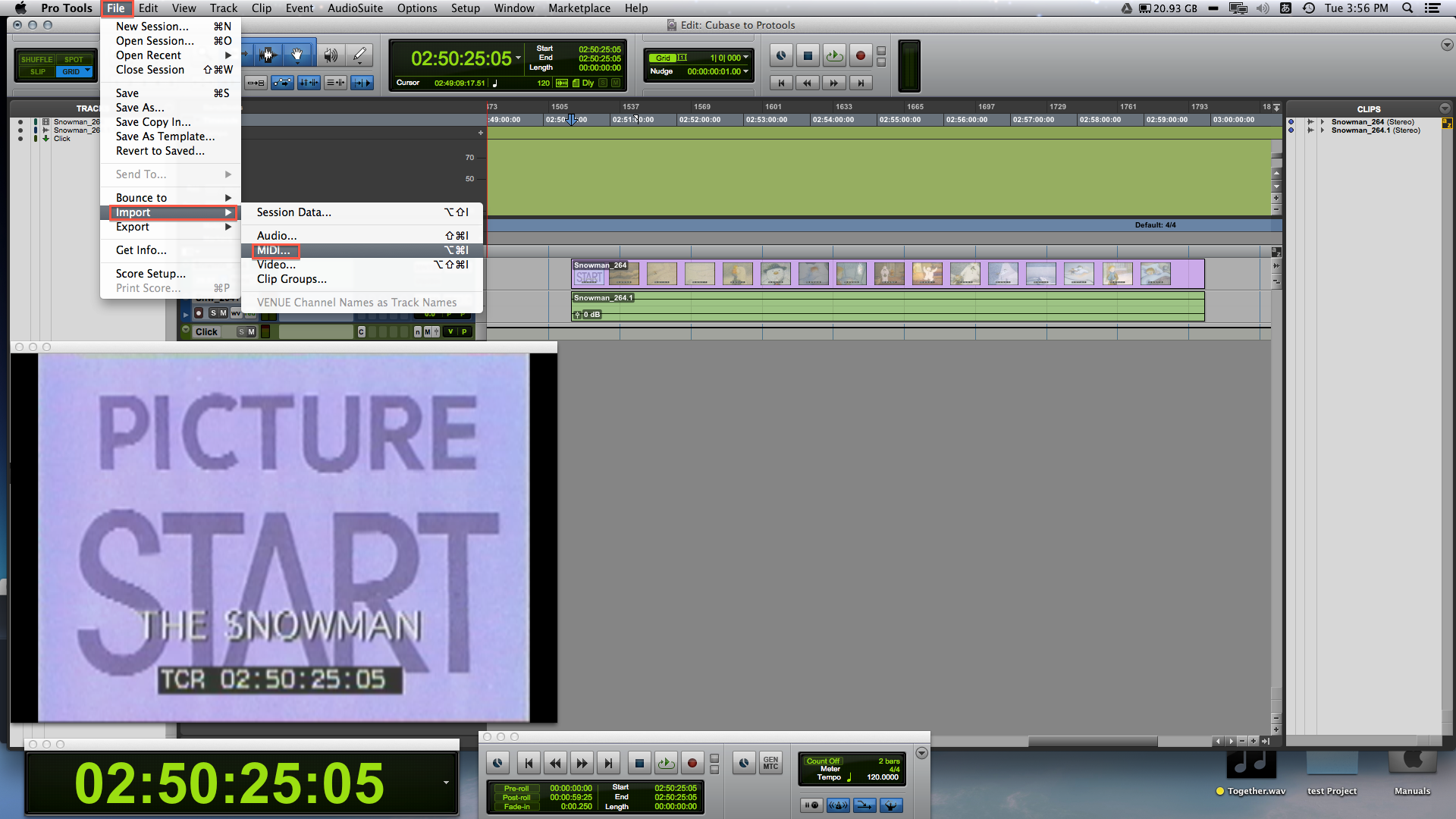The height and width of the screenshot is (819, 1456).
Task: Click Play in the floating Transport window
Action: (666, 764)
